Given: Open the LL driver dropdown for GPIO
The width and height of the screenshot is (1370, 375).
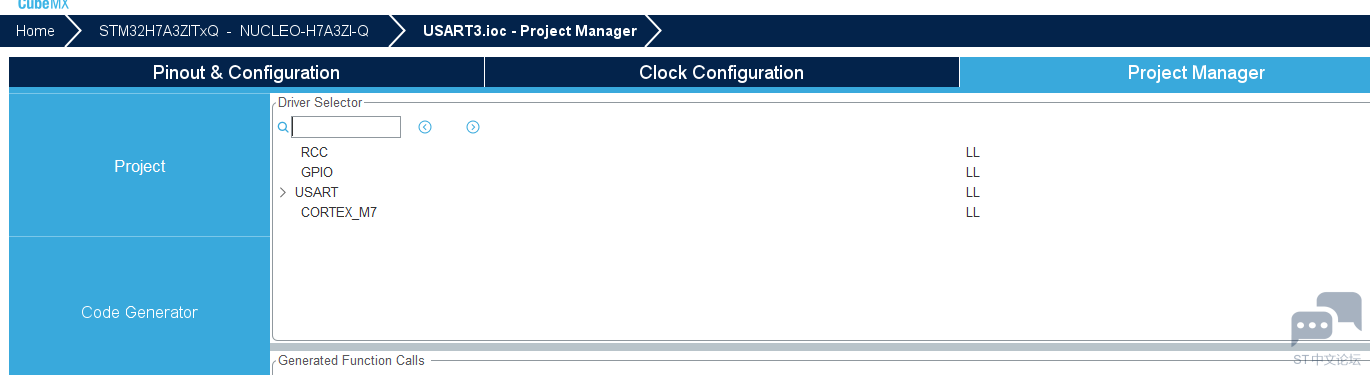Looking at the screenshot, I should 973,173.
